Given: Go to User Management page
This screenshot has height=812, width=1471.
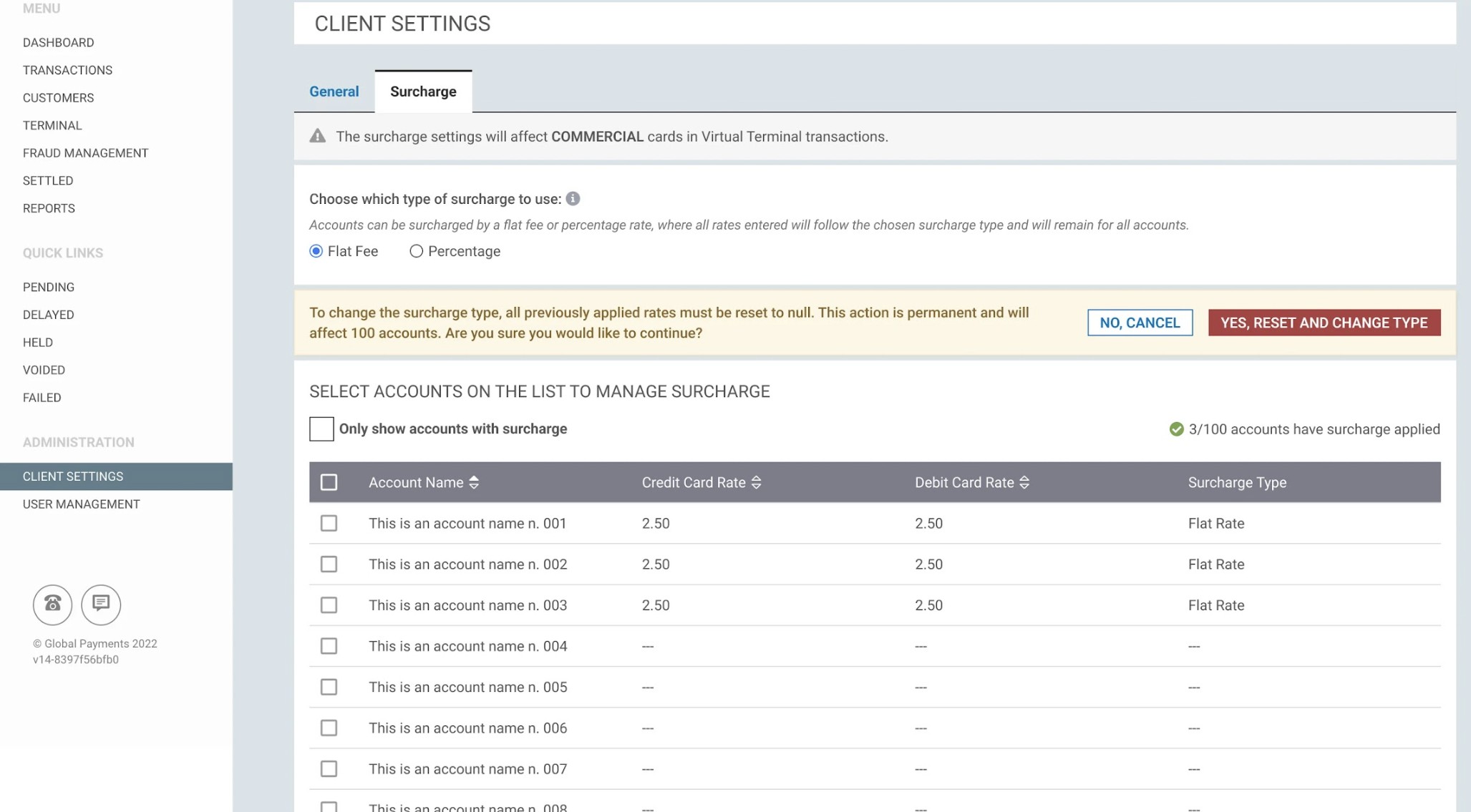Looking at the screenshot, I should pos(81,504).
